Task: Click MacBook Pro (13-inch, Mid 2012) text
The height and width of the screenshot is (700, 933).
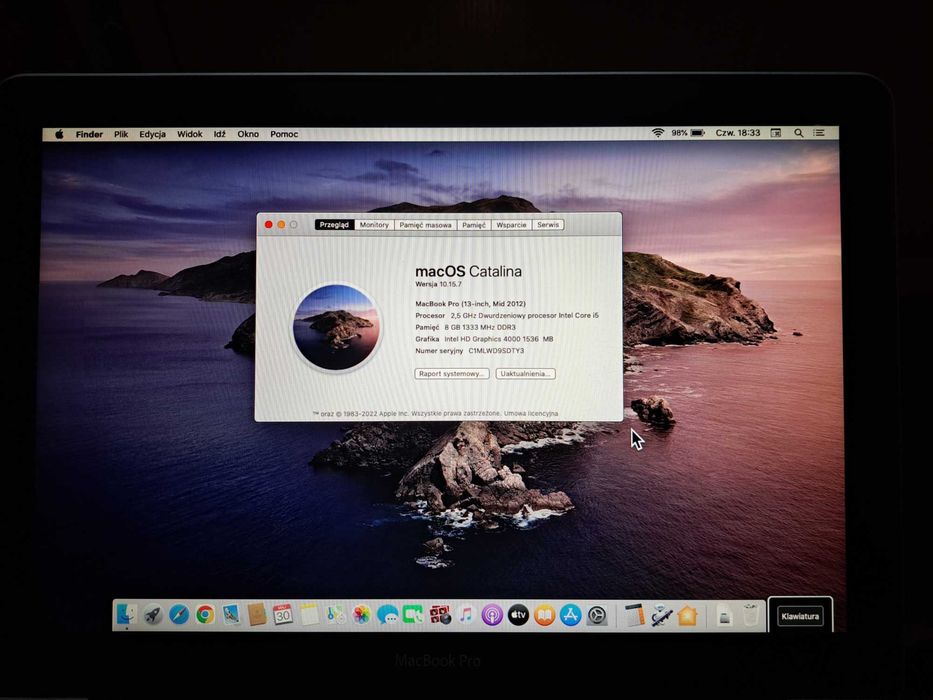Action: pyautogui.click(x=471, y=304)
